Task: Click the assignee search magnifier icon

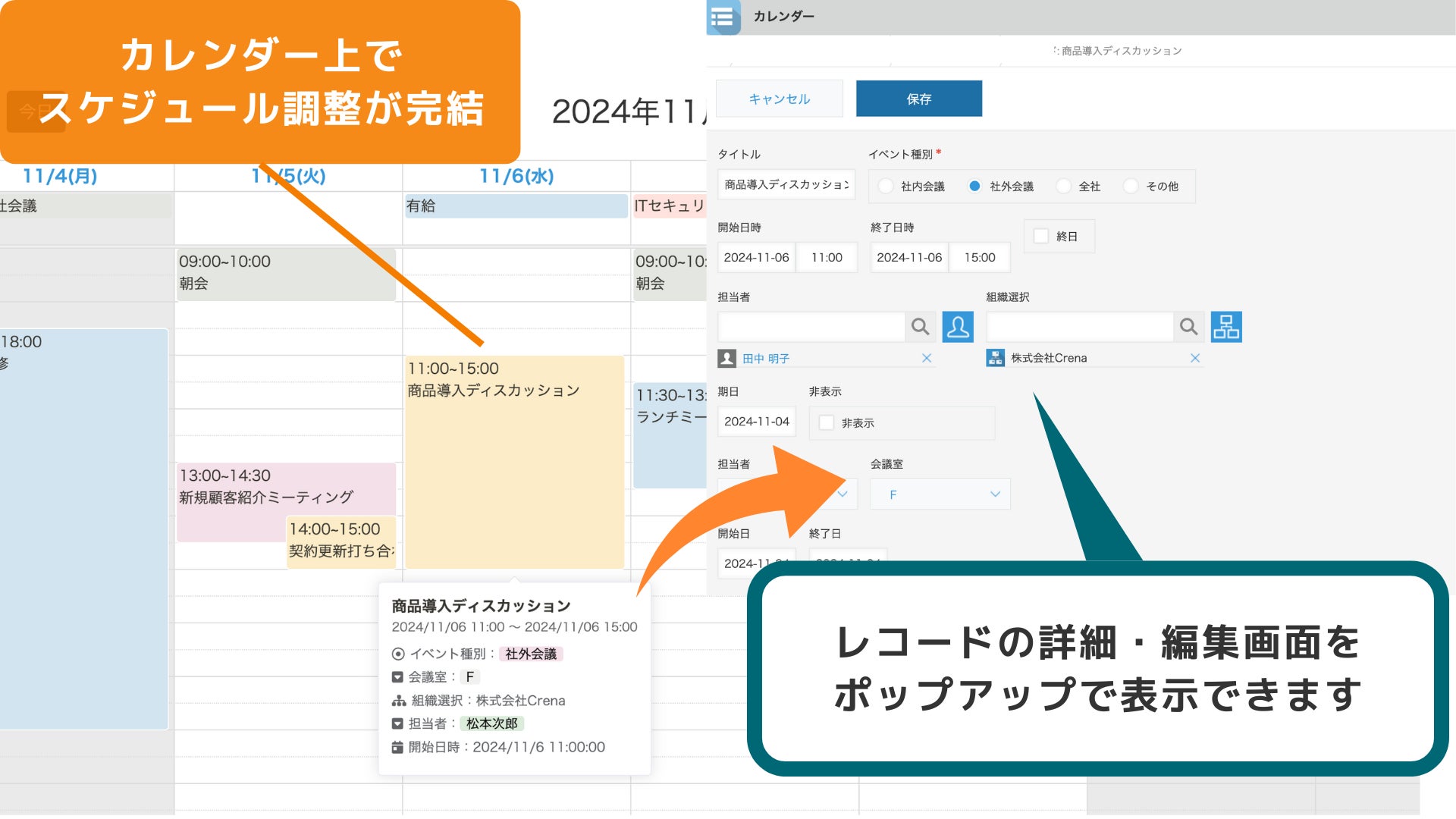Action: (x=920, y=327)
